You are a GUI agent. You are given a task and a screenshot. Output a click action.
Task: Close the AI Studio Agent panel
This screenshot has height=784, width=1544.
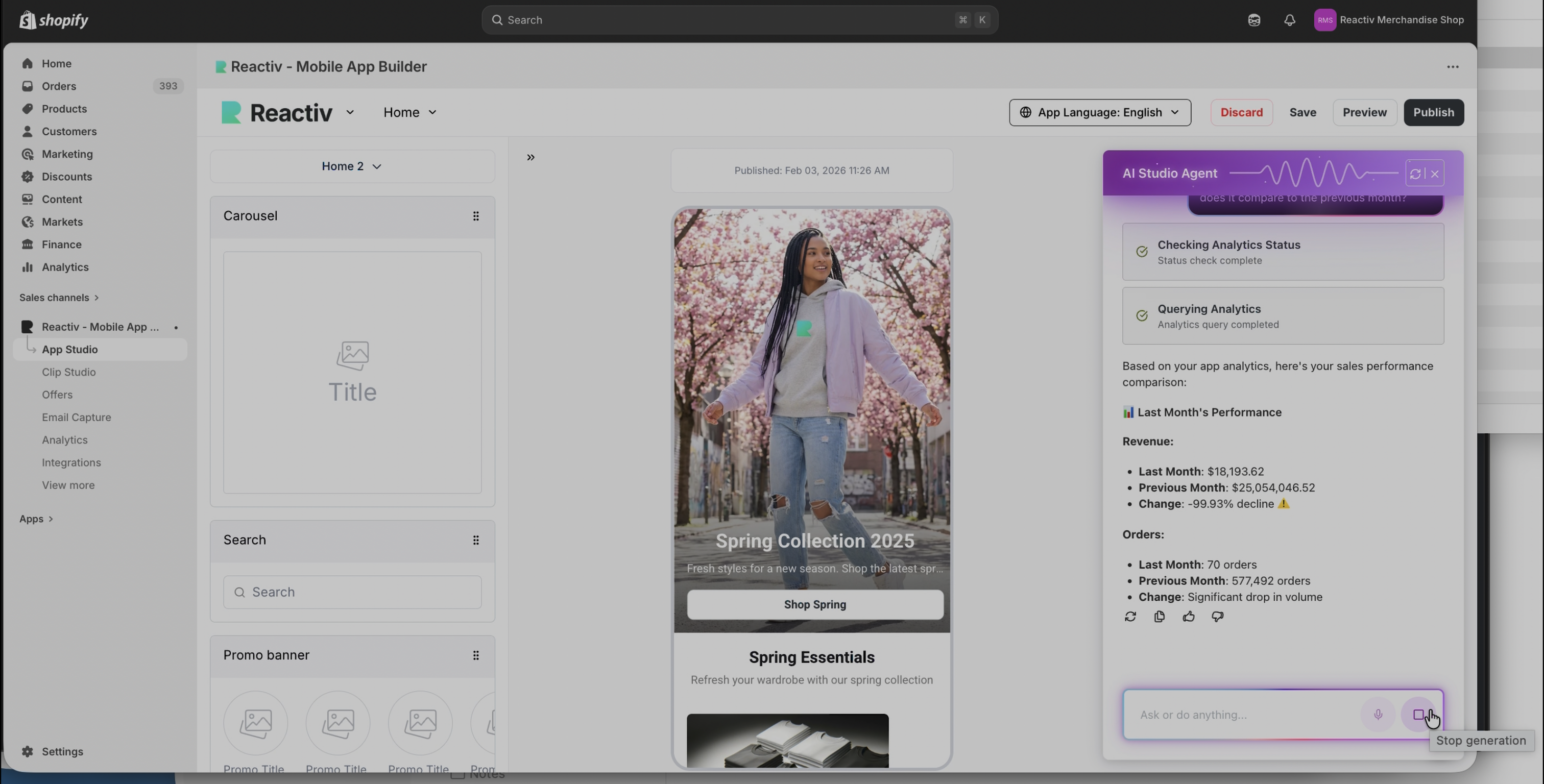click(1435, 174)
